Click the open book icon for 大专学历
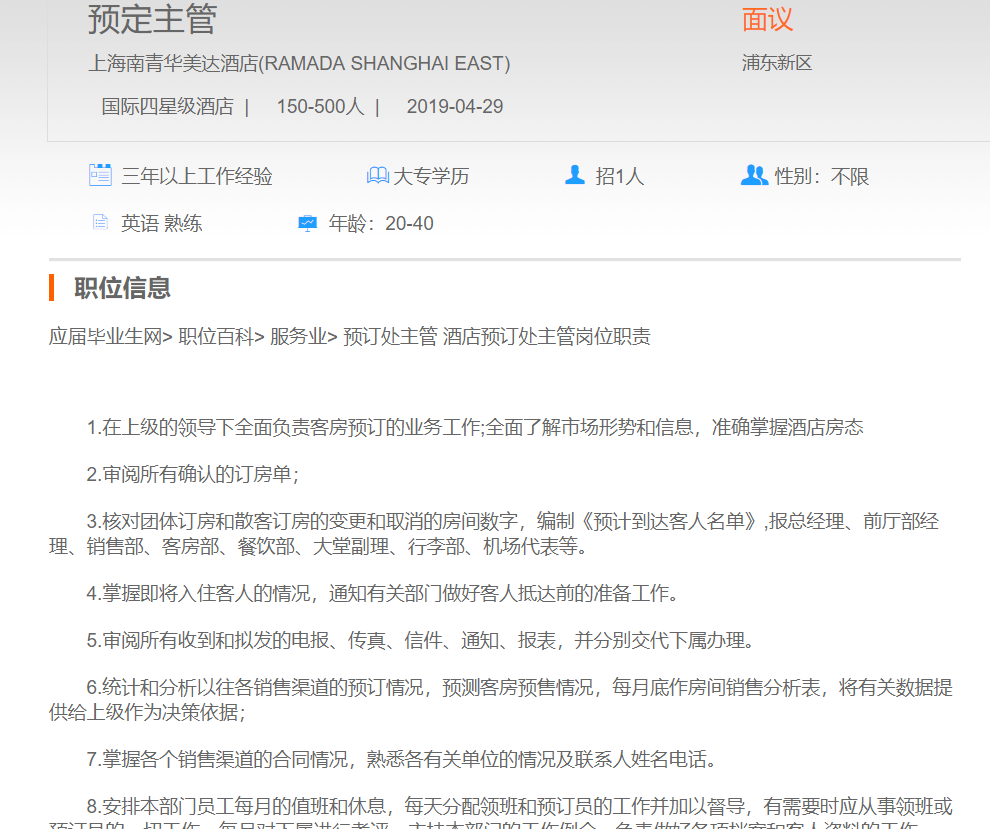The width and height of the screenshot is (990, 829). click(x=377, y=176)
